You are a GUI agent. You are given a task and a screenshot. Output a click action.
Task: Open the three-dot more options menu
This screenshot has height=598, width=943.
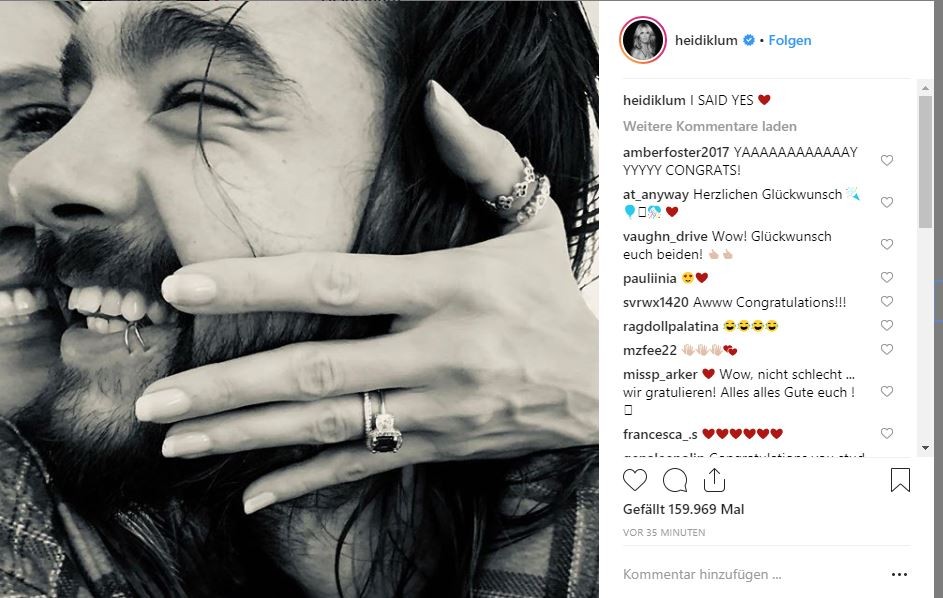pyautogui.click(x=899, y=575)
